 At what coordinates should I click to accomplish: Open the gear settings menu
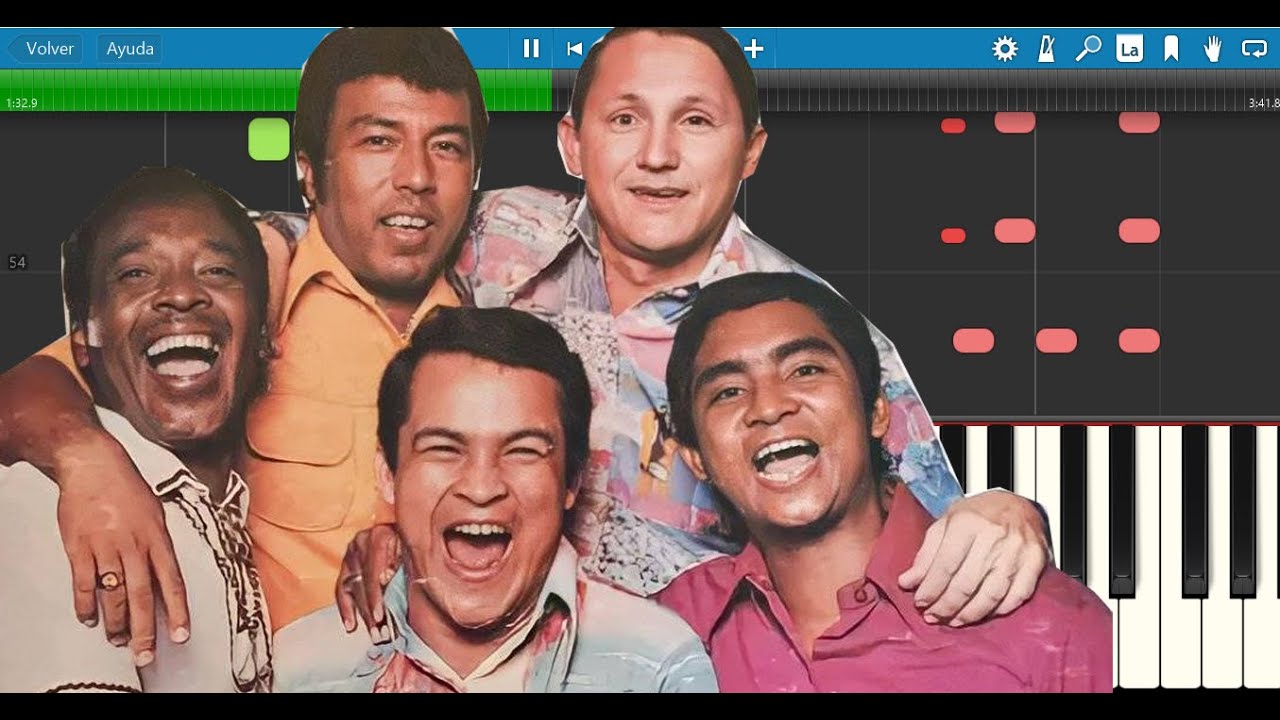pos(1004,48)
